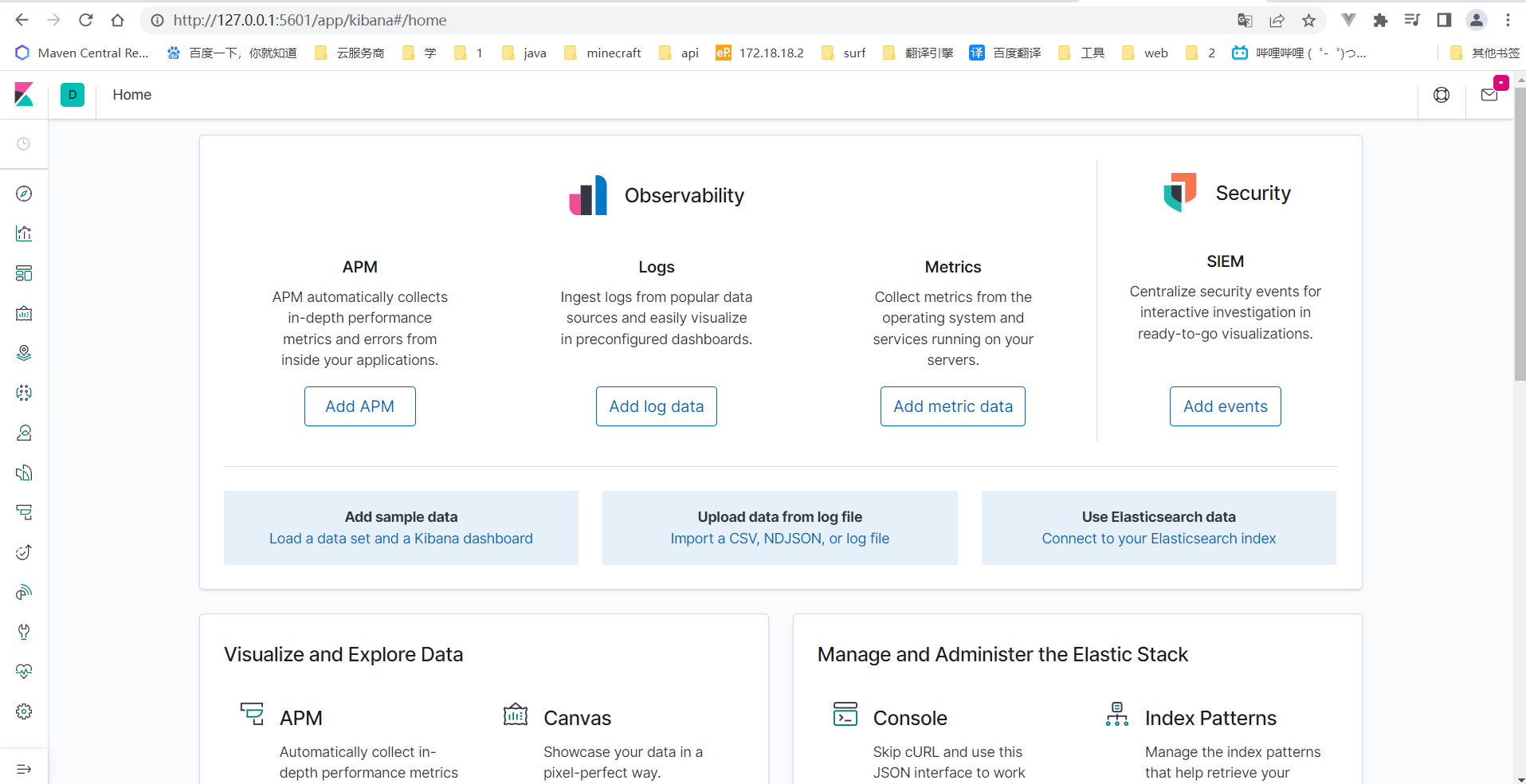Click the Add APM button
This screenshot has width=1526, height=784.
pos(360,406)
